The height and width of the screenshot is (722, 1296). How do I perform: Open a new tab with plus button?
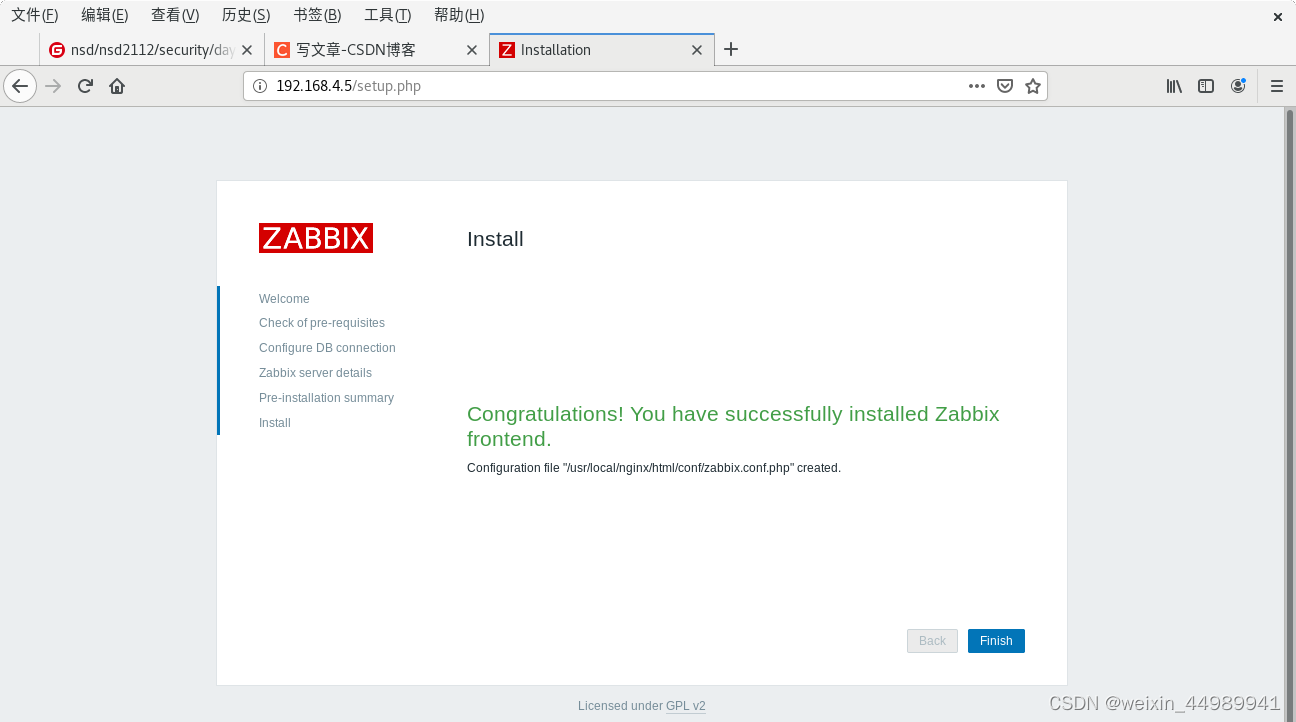click(731, 49)
